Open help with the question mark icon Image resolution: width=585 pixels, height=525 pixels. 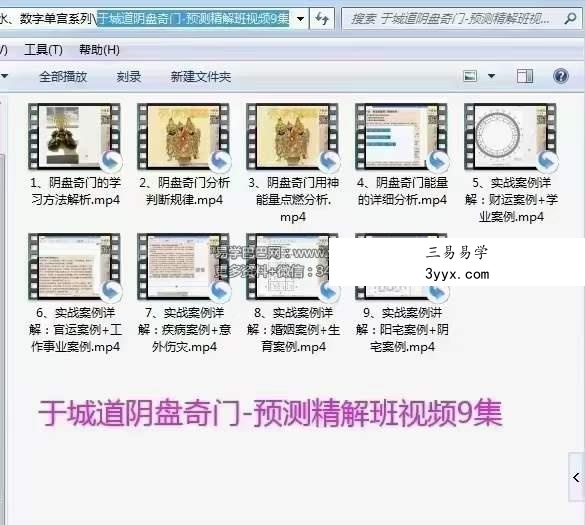[561, 76]
